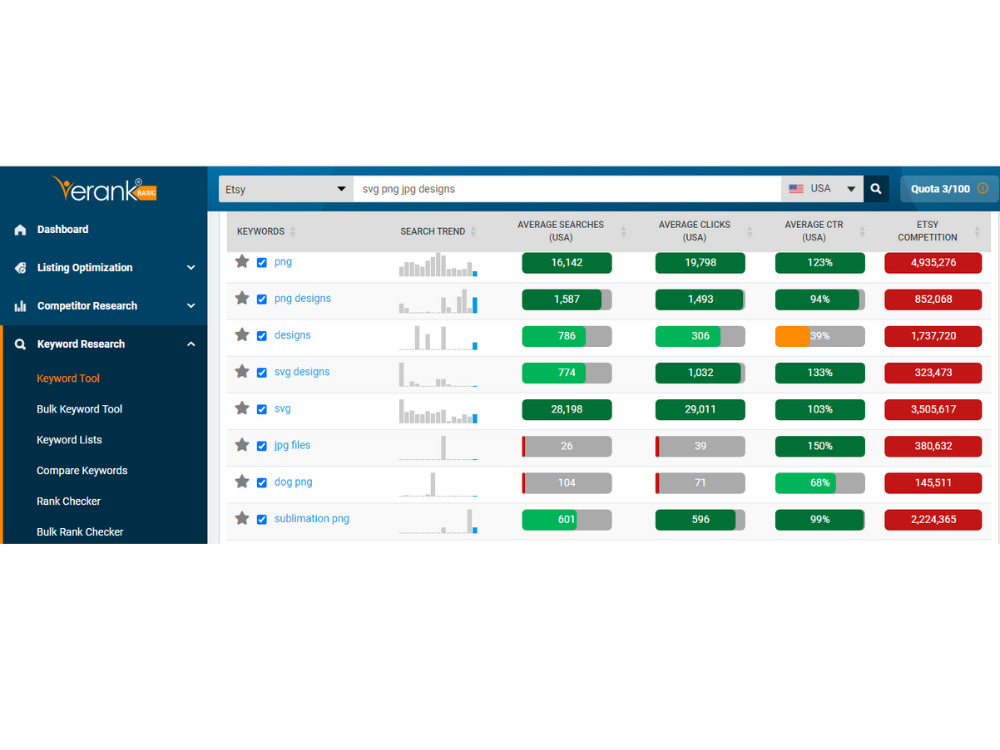Click the Listing Optimization icon
The image size is (1000, 750).
[20, 268]
